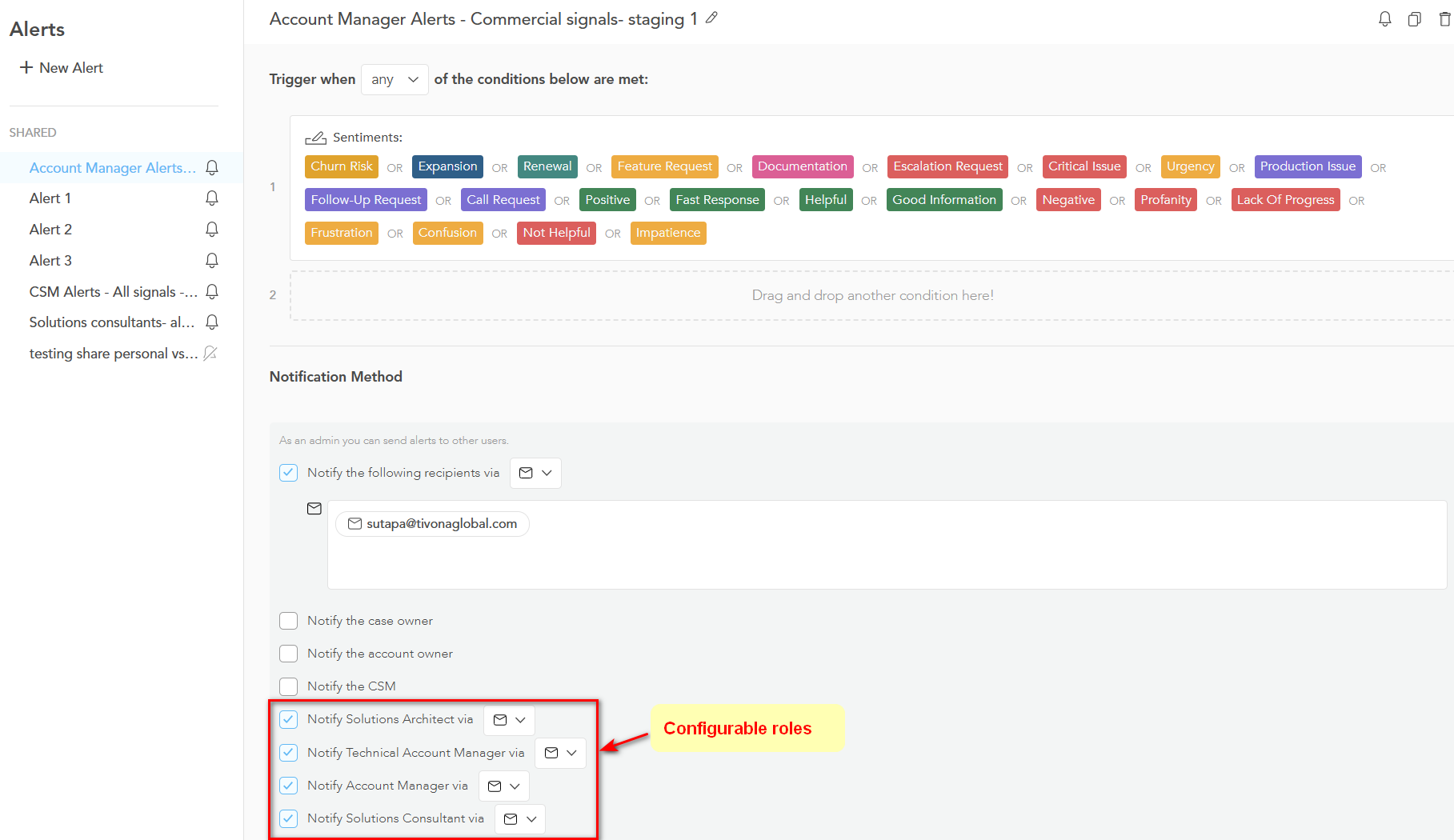Image resolution: width=1454 pixels, height=840 pixels.
Task: Click inside the recipients email input box
Action: tap(887, 545)
